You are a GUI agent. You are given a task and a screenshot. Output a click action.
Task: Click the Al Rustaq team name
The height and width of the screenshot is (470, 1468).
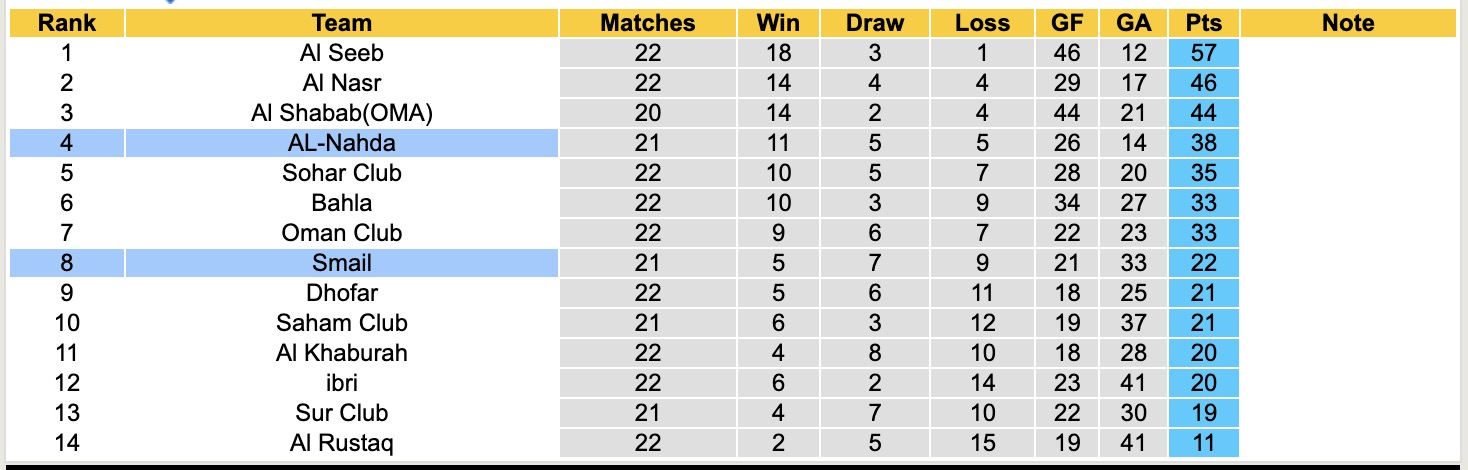pos(341,443)
